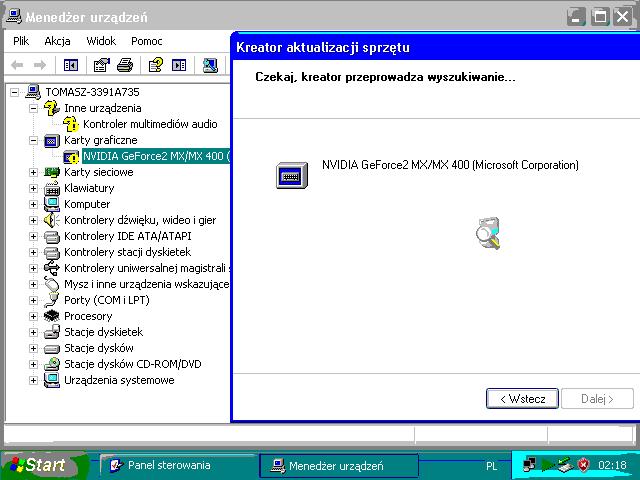Open Properties via the toolbar icon
Screen dimensions: 640x480
click(x=102, y=65)
